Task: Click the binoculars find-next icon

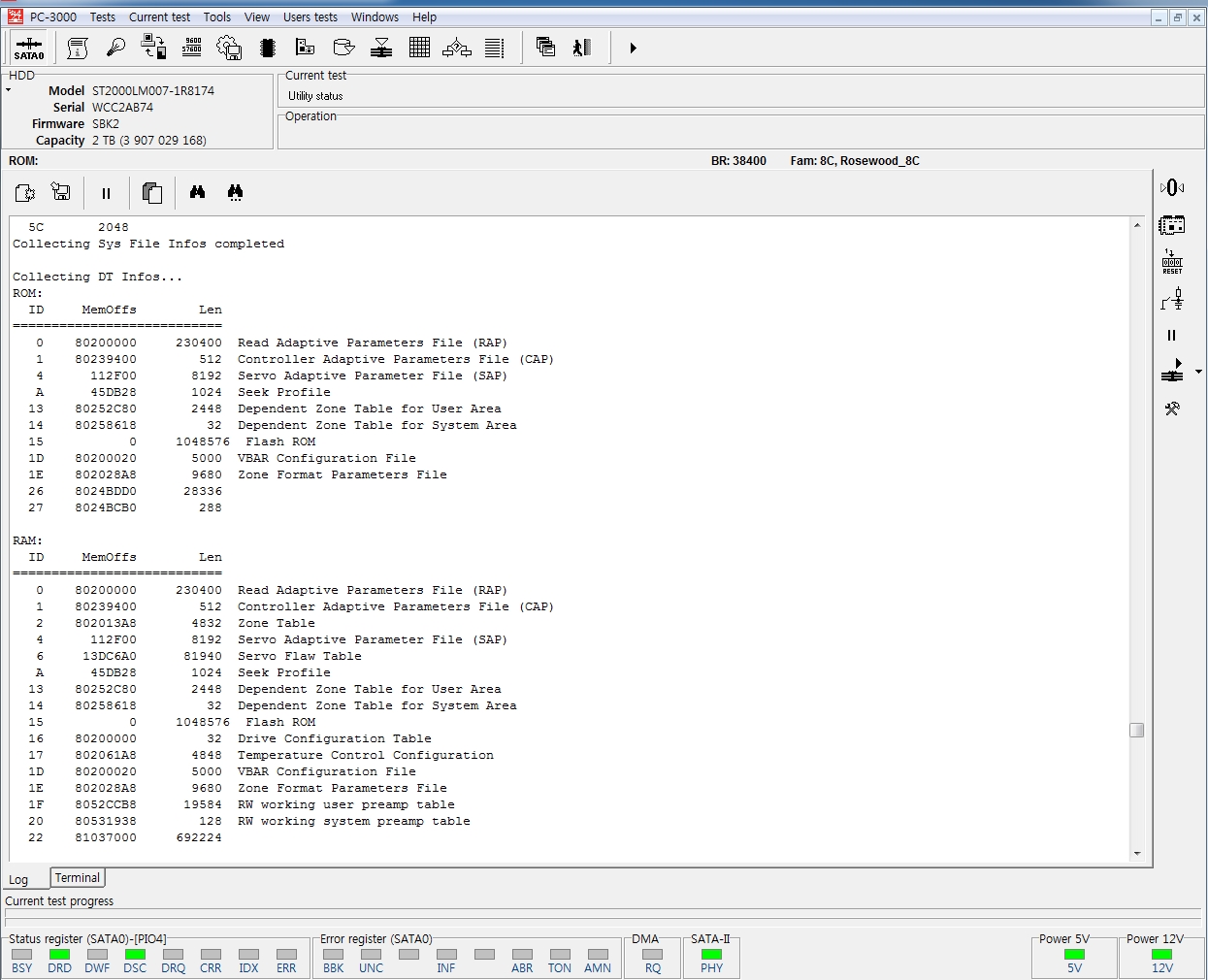Action: pyautogui.click(x=235, y=192)
